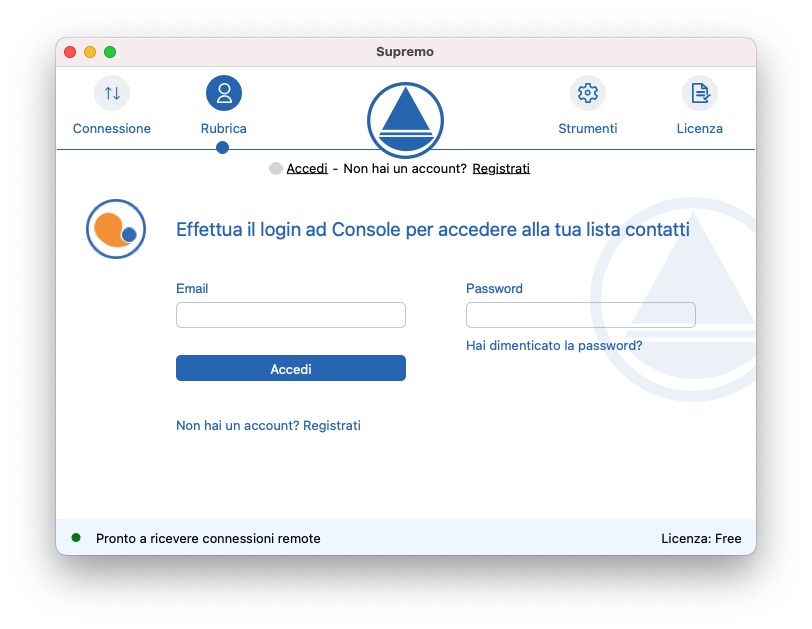Click the green ready status indicator
Screen dimensions: 812x629
tap(76, 538)
